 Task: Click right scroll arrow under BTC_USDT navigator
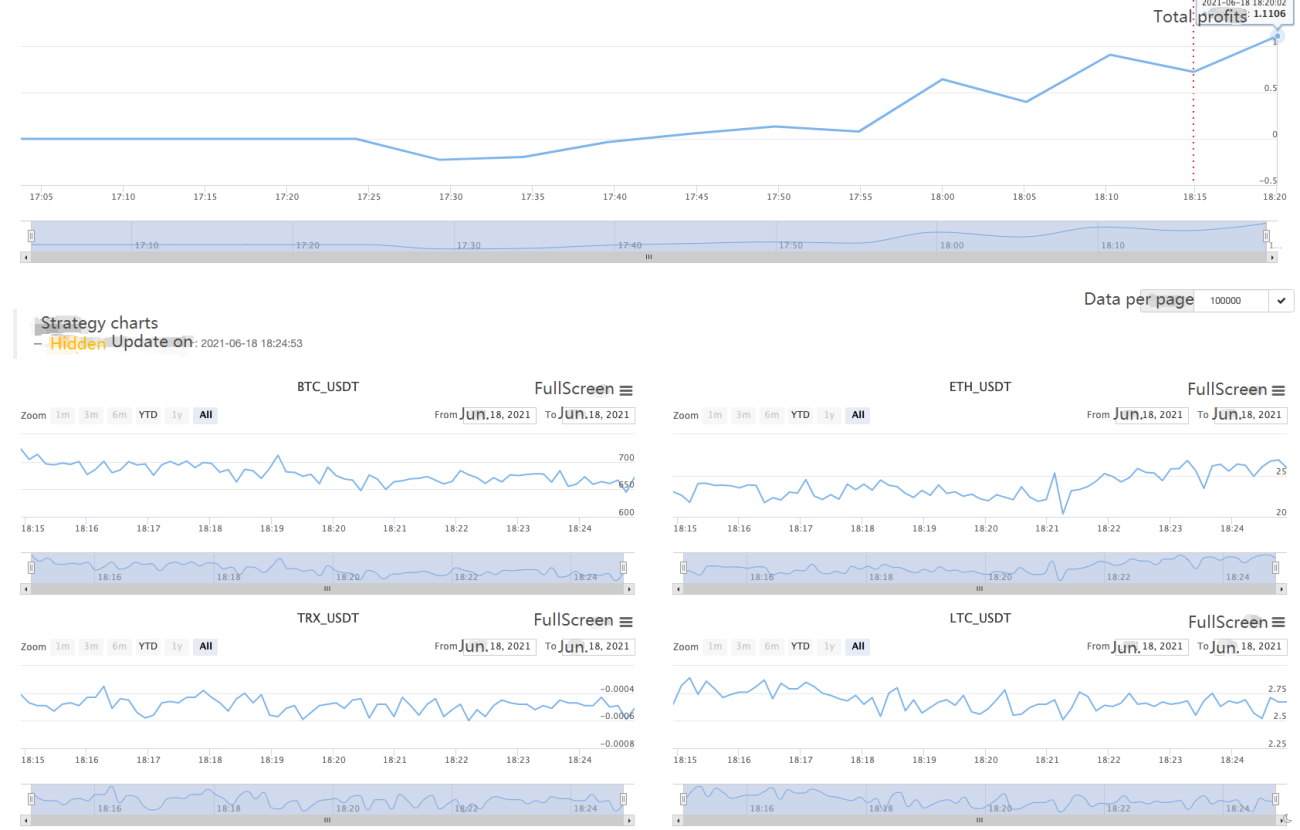(629, 589)
